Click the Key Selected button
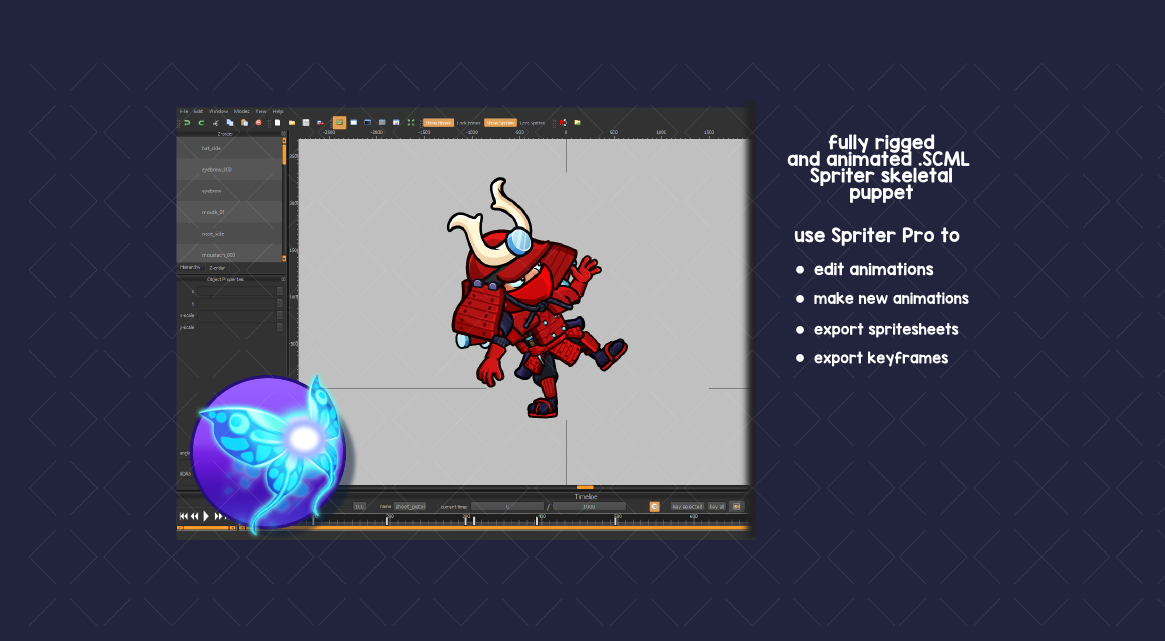This screenshot has height=641, width=1165. 687,507
